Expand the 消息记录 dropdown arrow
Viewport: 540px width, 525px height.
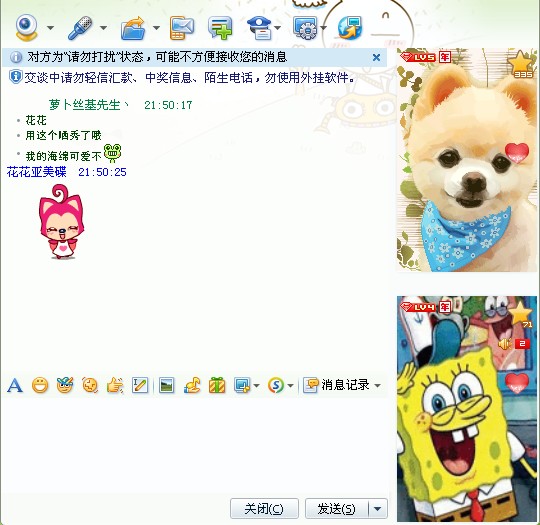pos(377,385)
